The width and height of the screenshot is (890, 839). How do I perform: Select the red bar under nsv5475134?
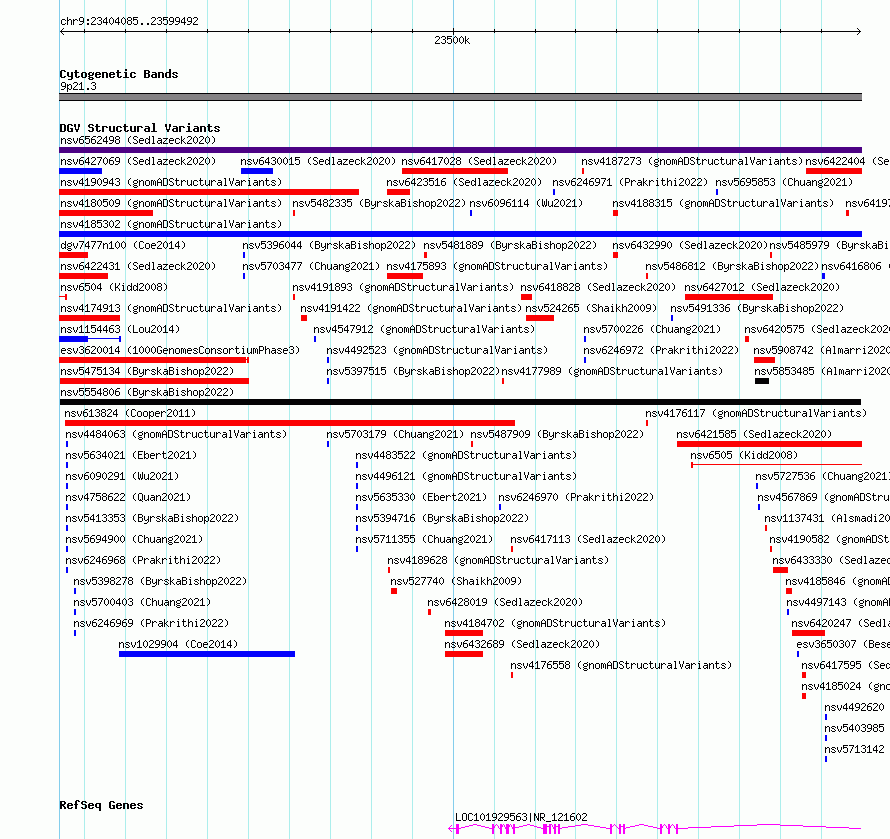154,381
